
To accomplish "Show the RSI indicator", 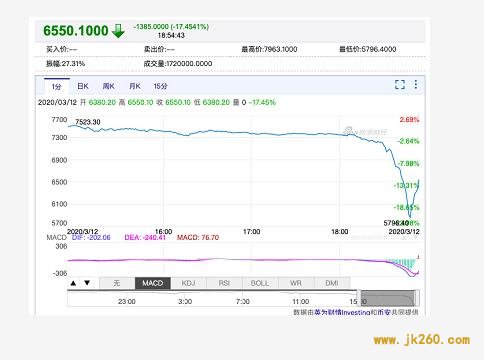I will tap(224, 283).
